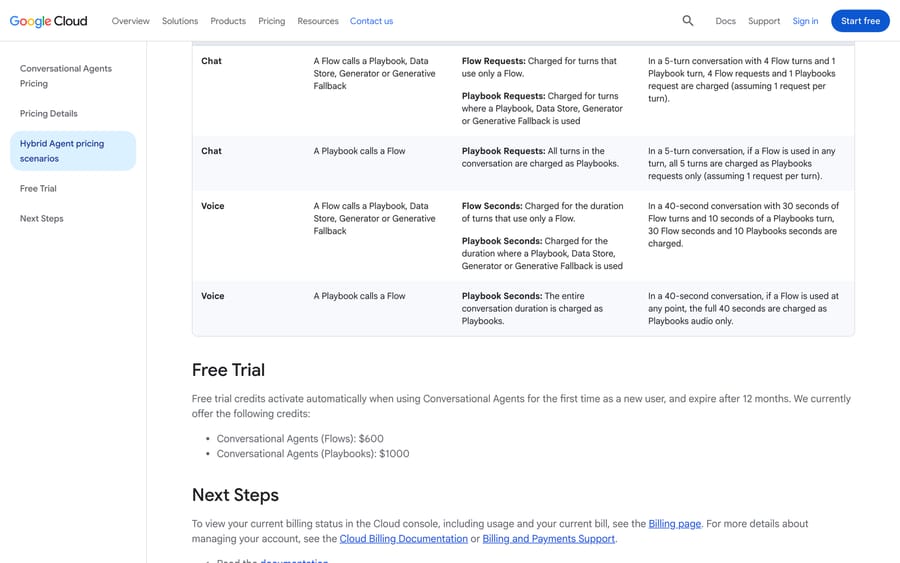Go to Docs

pos(726,21)
